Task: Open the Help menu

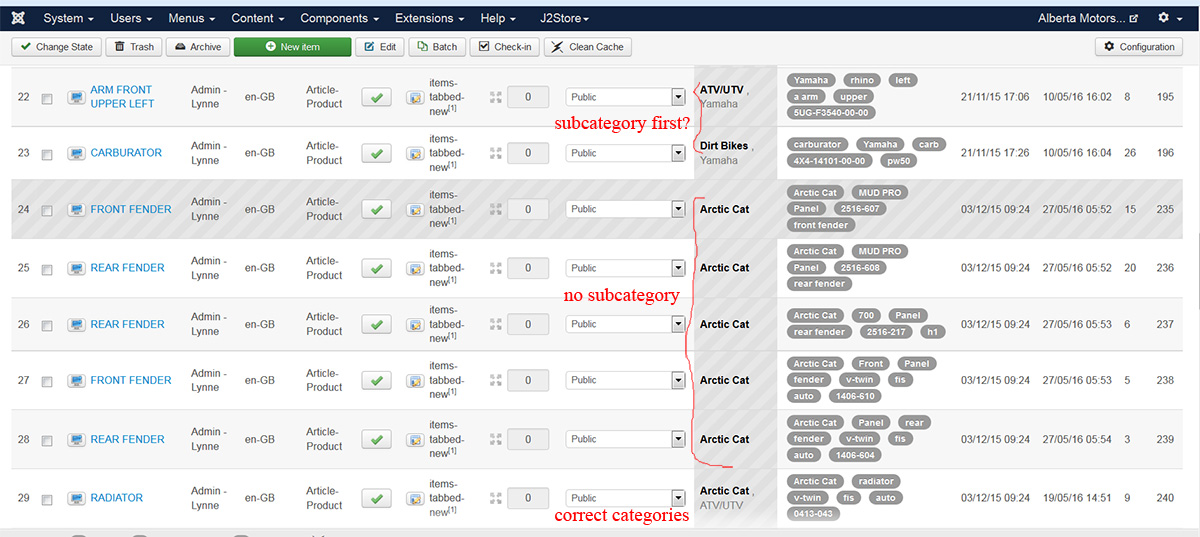Action: 498,18
